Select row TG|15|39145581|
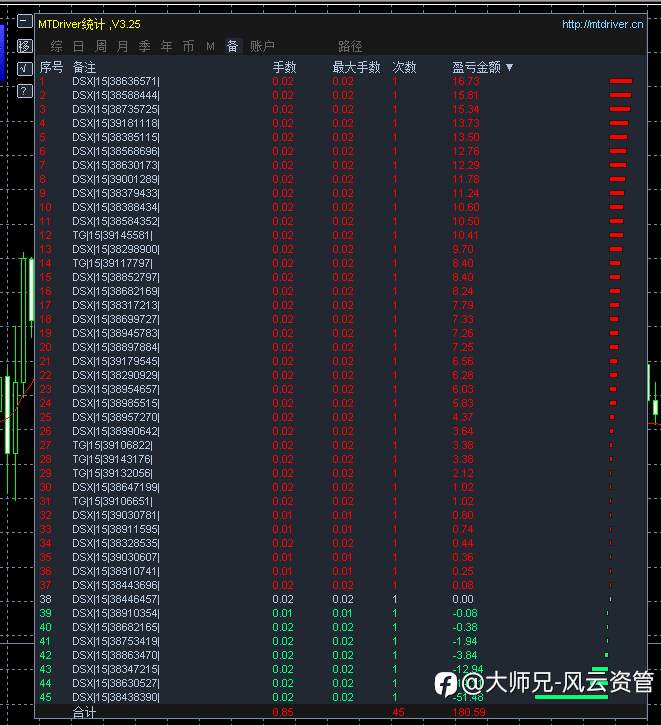 click(341, 235)
